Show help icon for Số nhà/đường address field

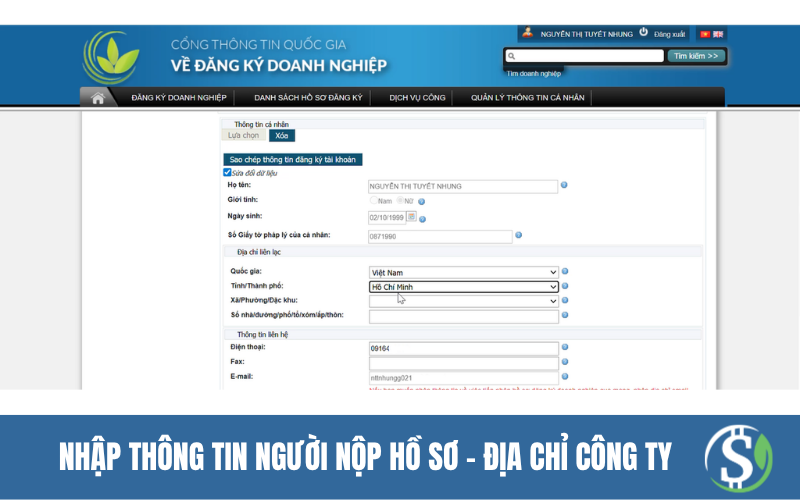coord(565,315)
